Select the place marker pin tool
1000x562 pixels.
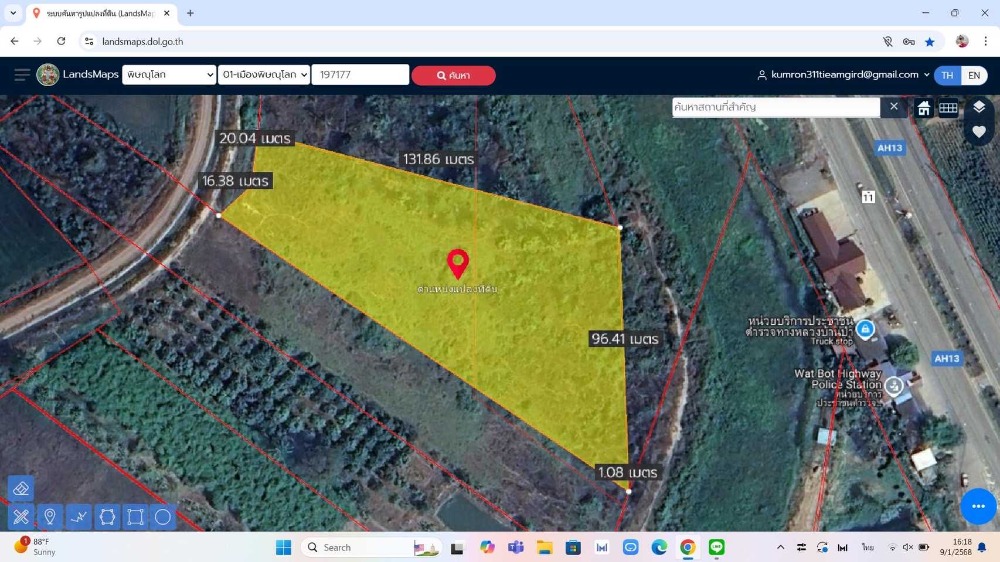tap(49, 517)
